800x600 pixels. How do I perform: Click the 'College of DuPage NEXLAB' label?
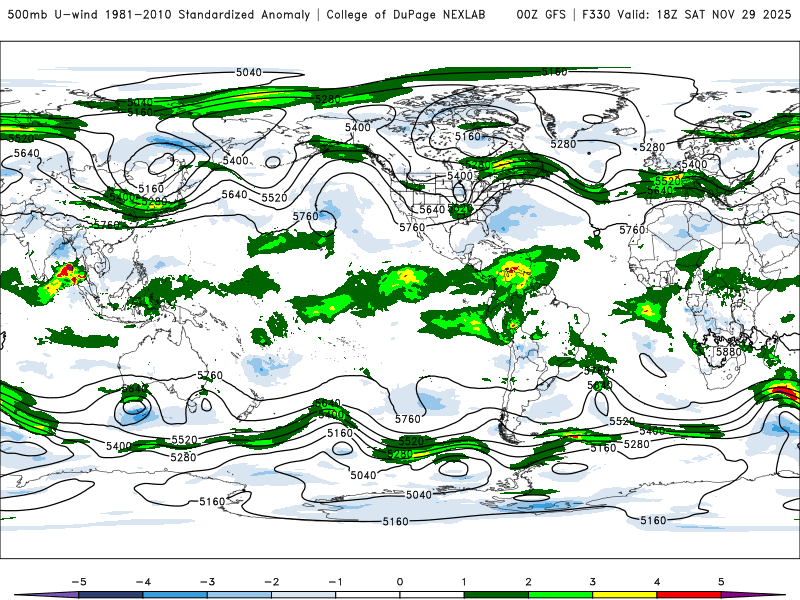click(x=406, y=15)
